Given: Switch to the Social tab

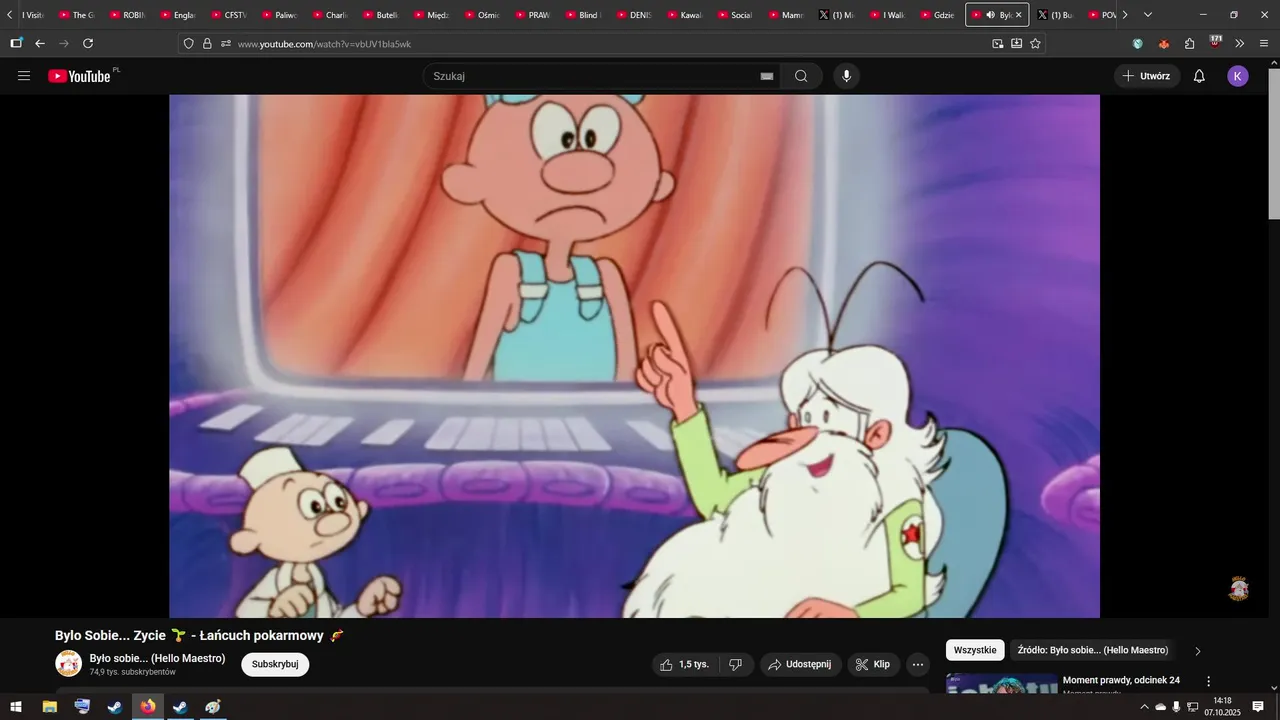Looking at the screenshot, I should tap(735, 15).
